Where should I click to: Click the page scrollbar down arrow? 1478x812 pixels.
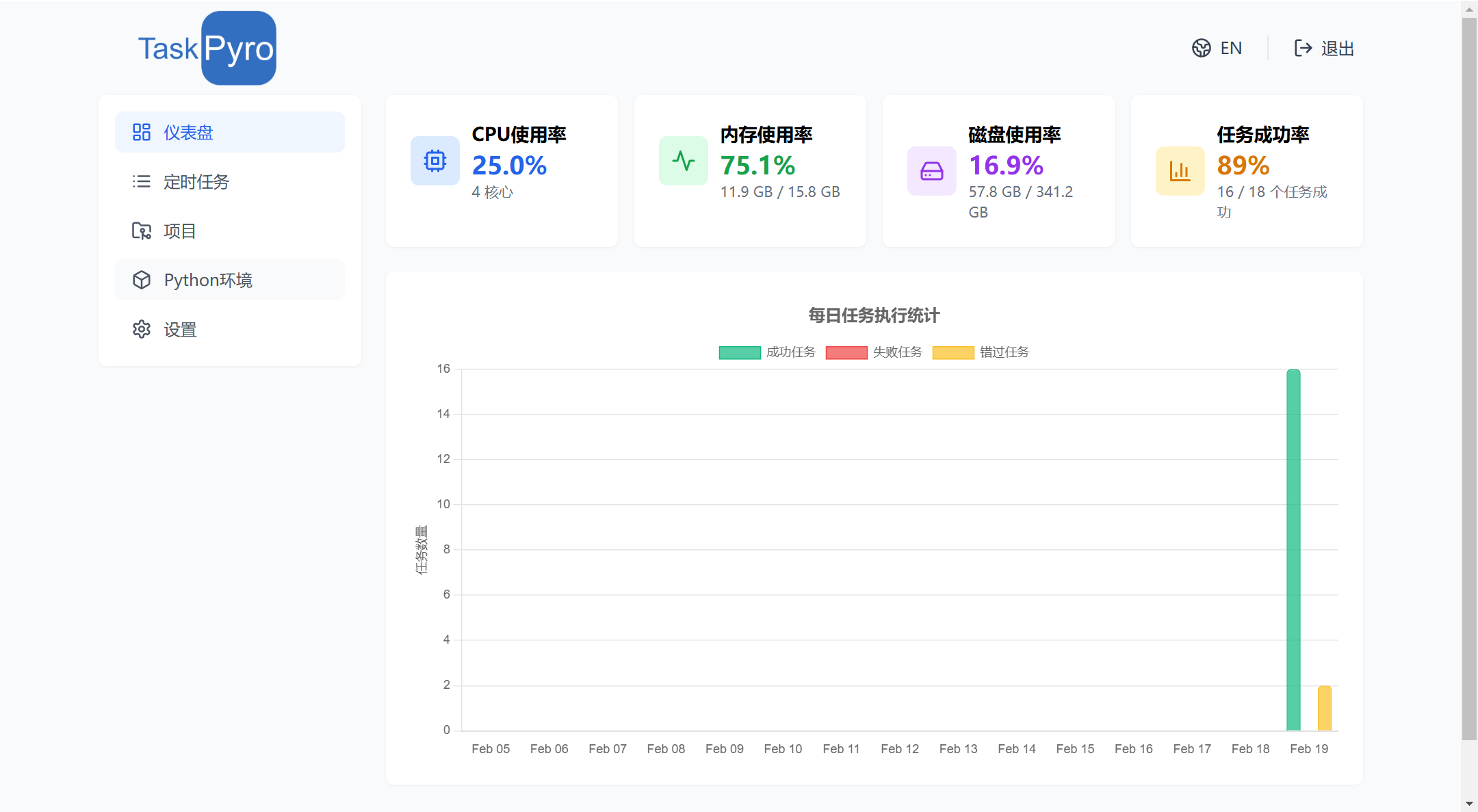(x=1469, y=803)
